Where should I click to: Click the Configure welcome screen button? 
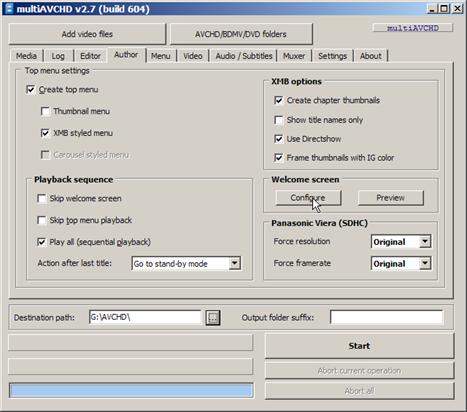point(308,198)
